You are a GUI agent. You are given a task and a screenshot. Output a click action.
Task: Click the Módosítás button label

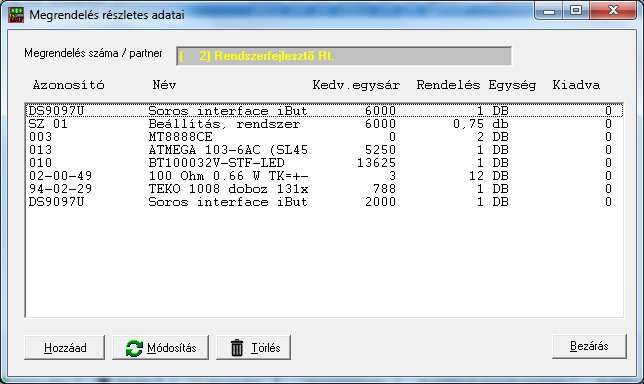tap(172, 348)
